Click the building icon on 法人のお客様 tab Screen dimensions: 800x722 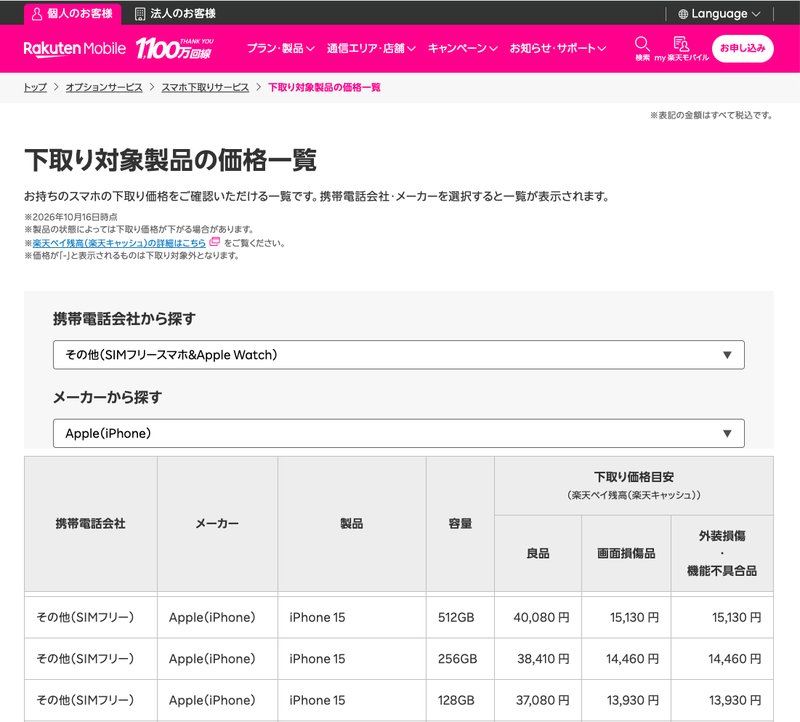[x=139, y=14]
